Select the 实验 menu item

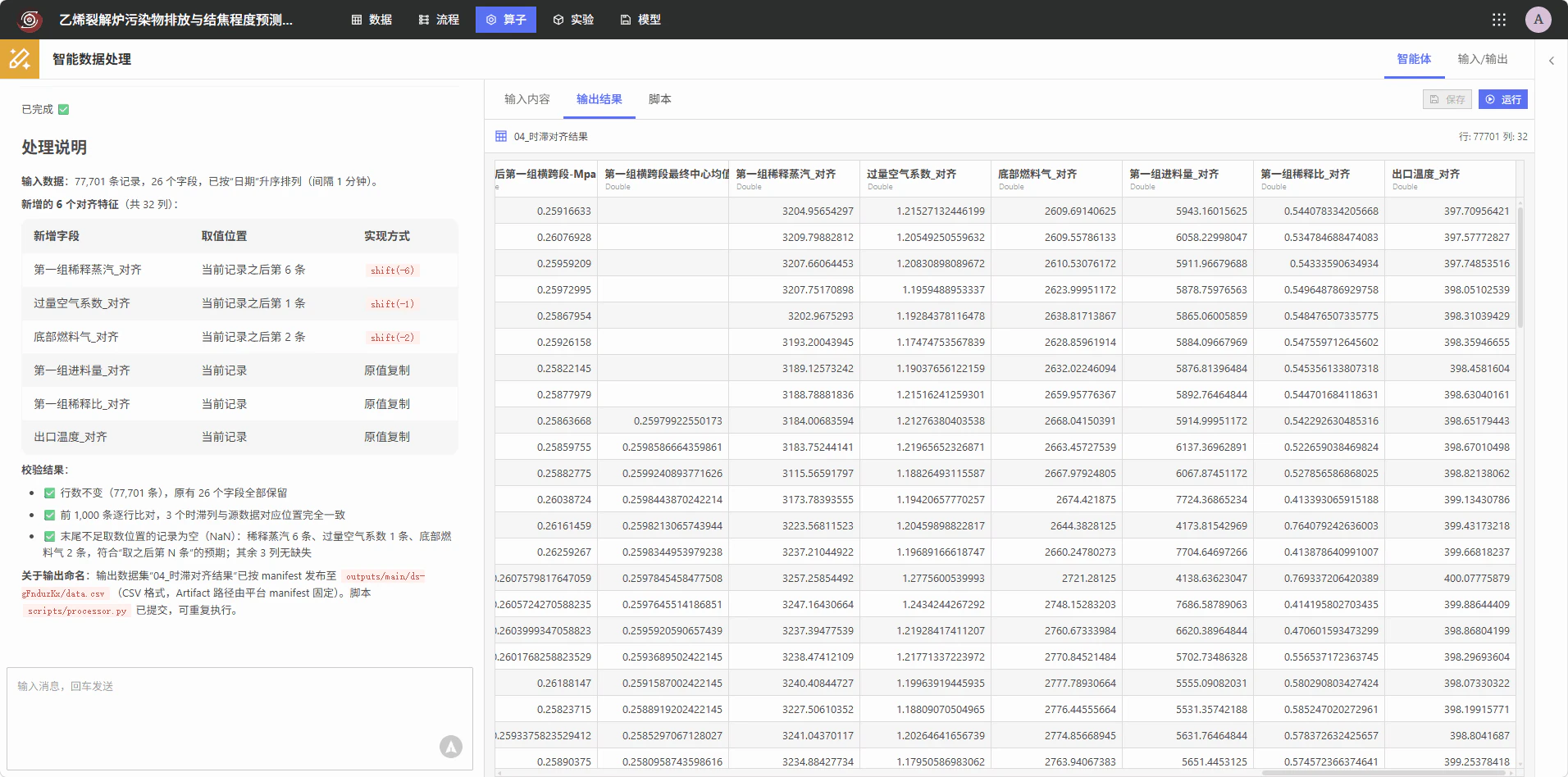click(x=573, y=20)
